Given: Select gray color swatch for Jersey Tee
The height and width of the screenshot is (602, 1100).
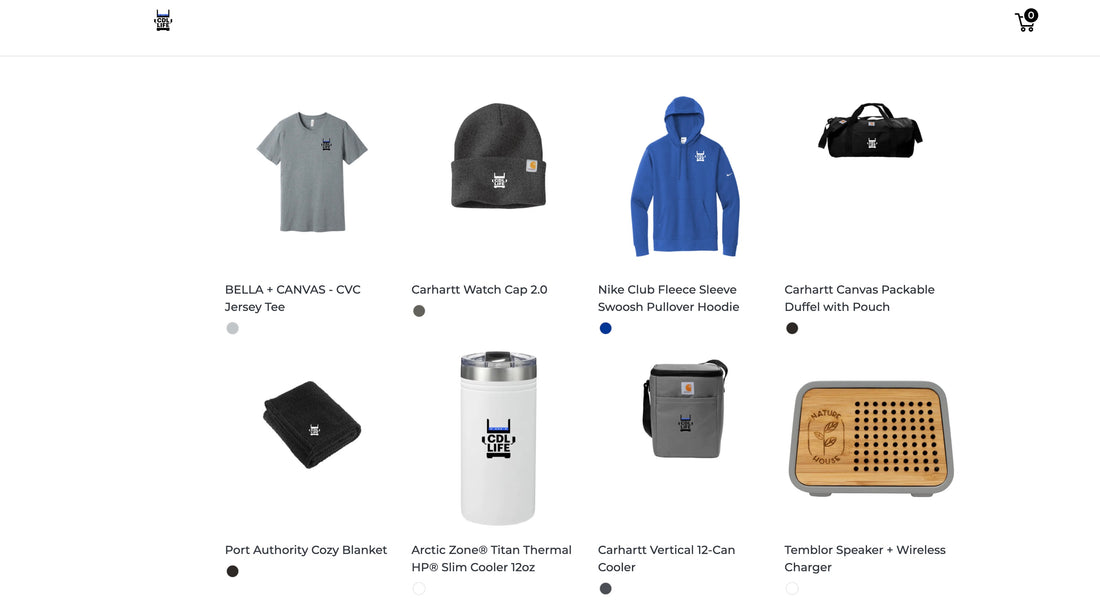Looking at the screenshot, I should coord(232,328).
